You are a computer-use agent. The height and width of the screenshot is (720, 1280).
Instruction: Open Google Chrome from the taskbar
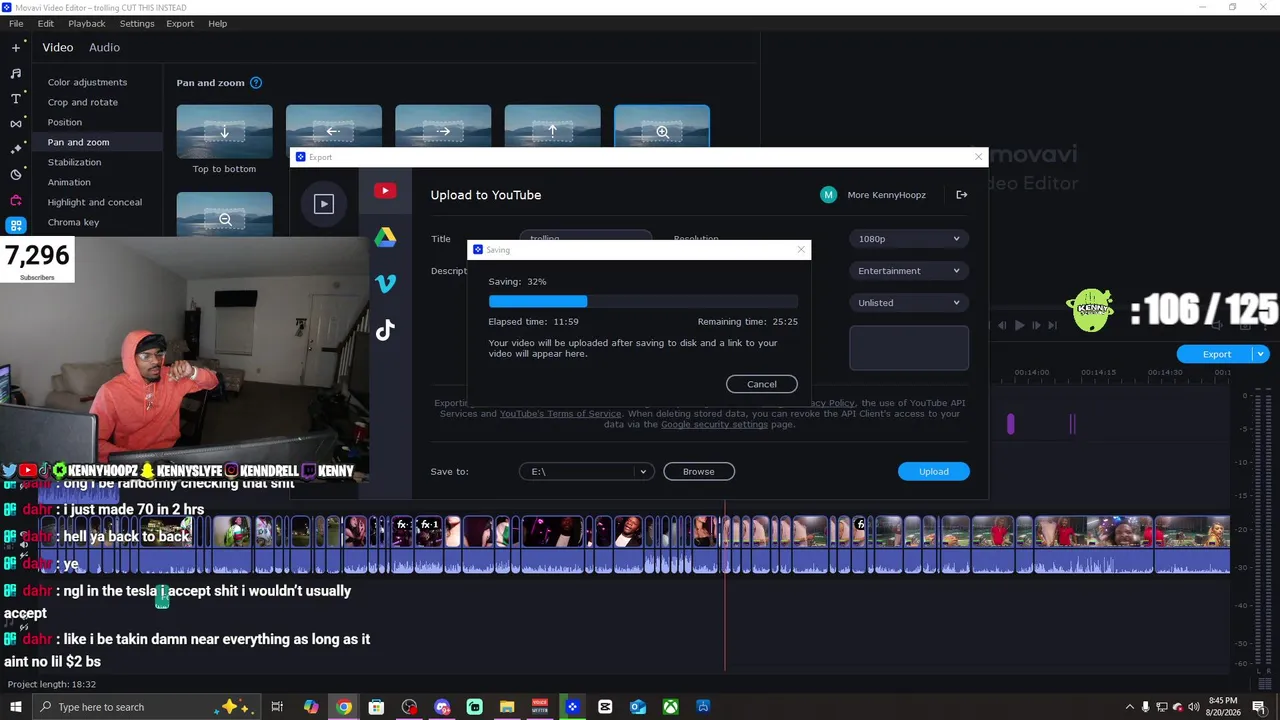(x=344, y=707)
